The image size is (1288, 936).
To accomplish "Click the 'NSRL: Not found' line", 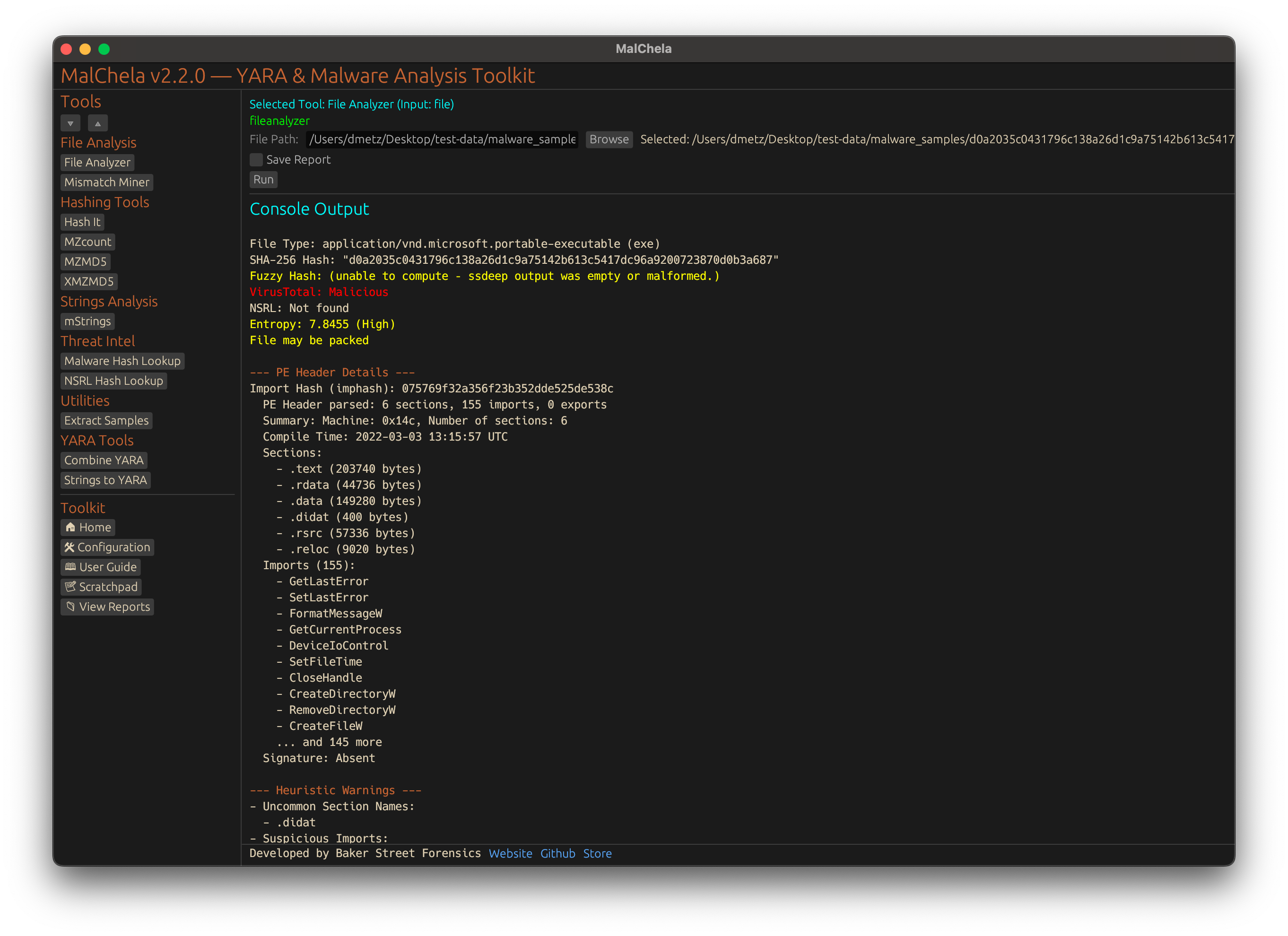I will [x=299, y=308].
